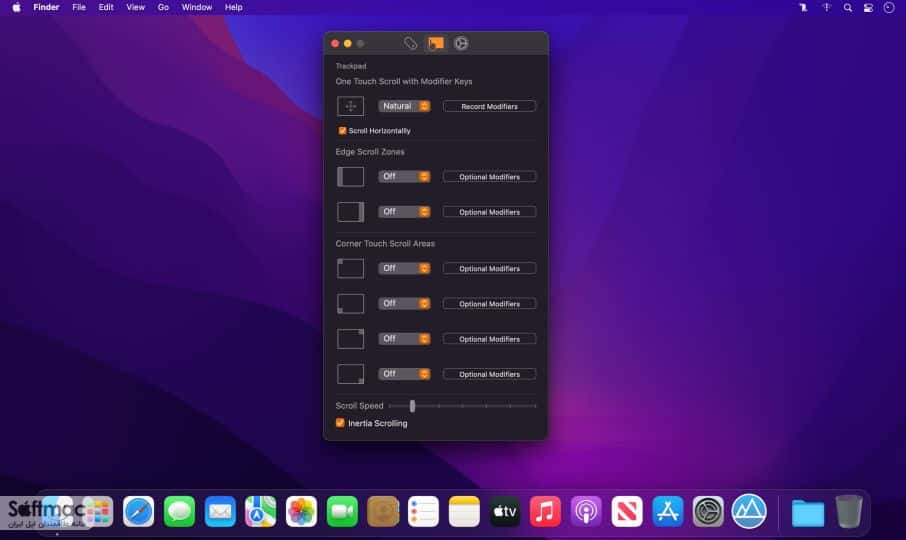This screenshot has width=906, height=540.
Task: Toggle the Inertia Scrolling checkbox
Action: [340, 423]
